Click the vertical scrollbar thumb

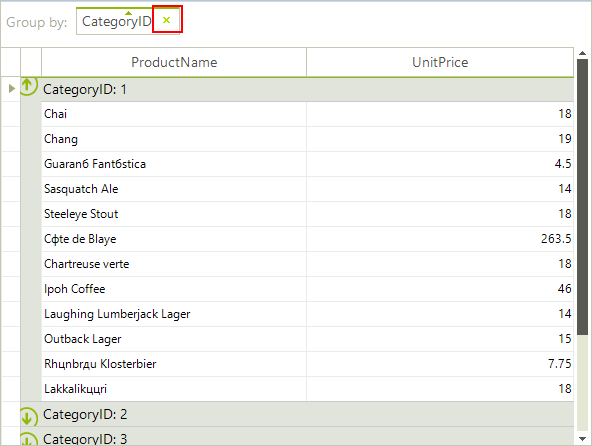(583, 197)
